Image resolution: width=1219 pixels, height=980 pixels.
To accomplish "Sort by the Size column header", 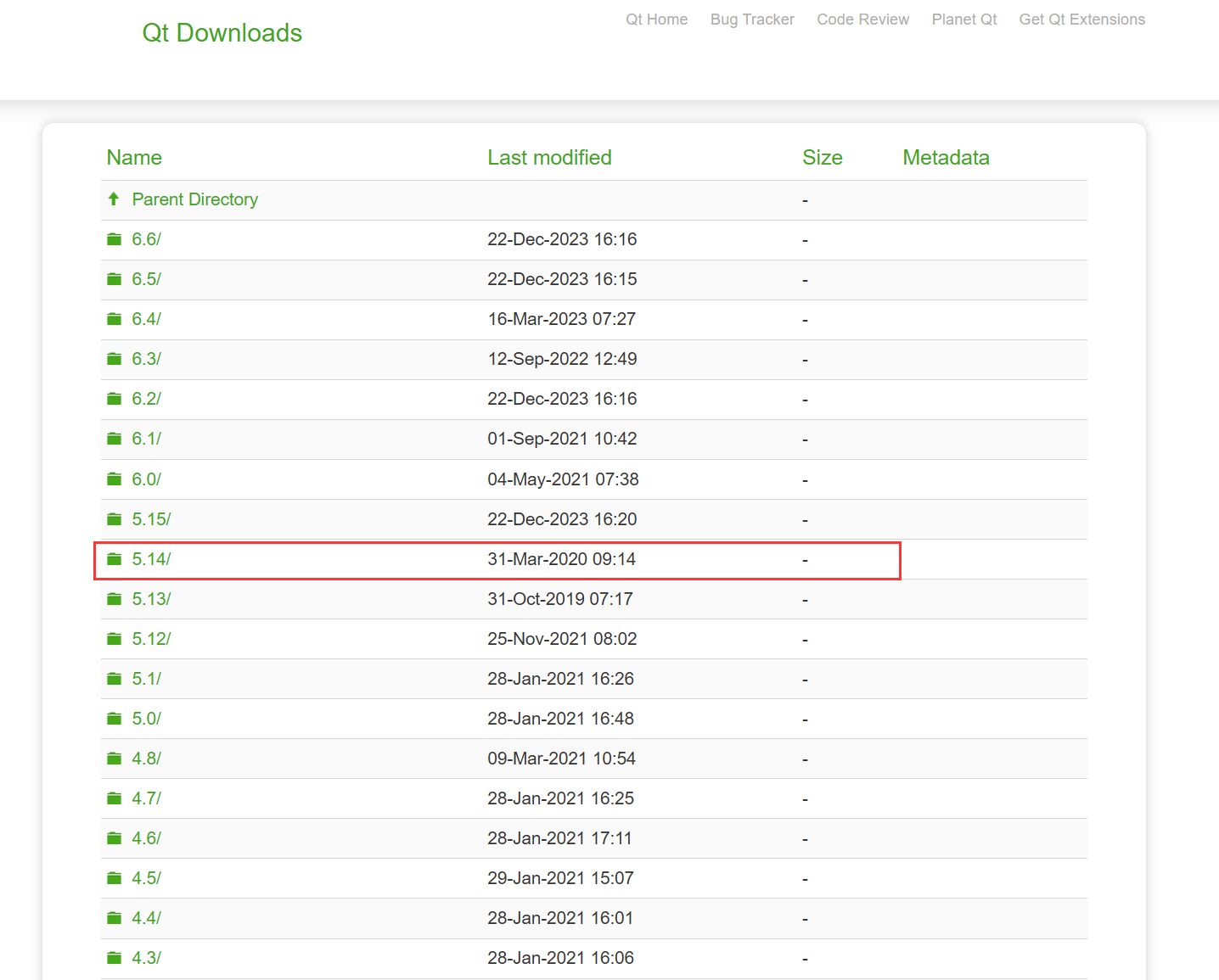I will click(x=823, y=158).
